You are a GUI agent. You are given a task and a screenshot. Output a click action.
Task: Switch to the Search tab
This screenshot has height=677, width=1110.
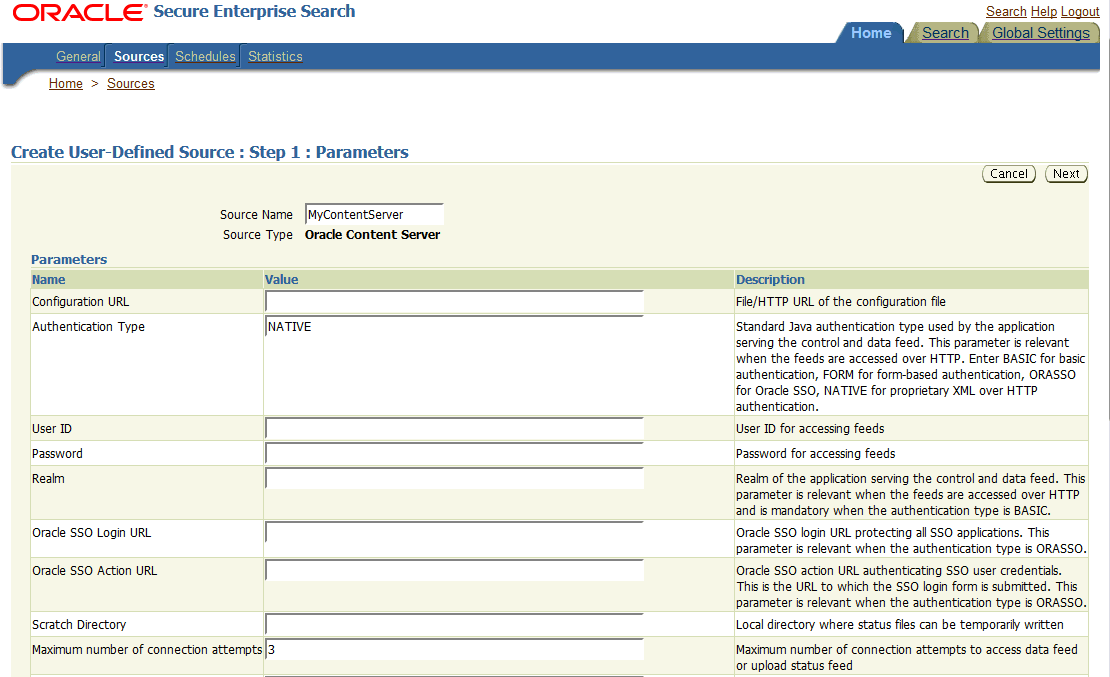(x=945, y=33)
